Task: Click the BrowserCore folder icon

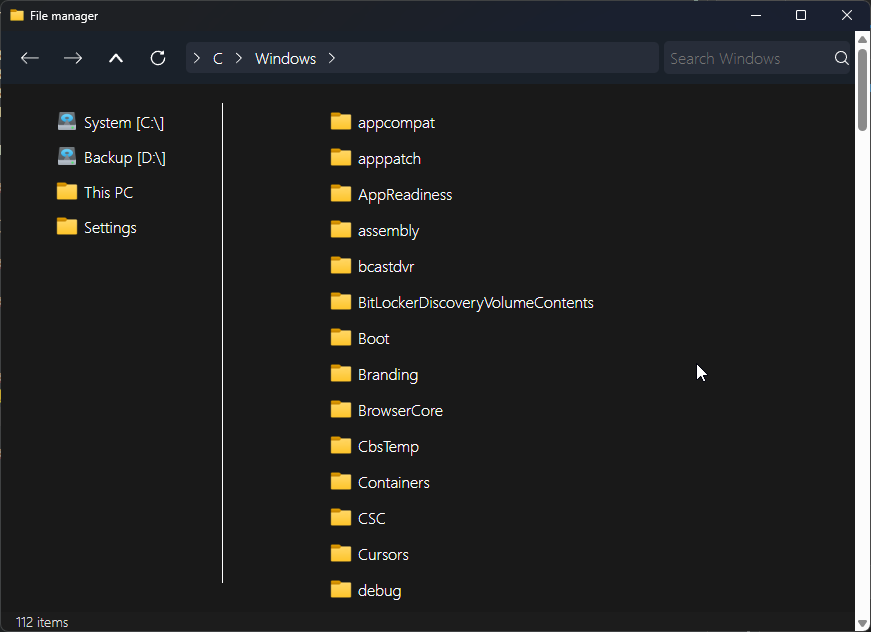Action: pos(341,410)
